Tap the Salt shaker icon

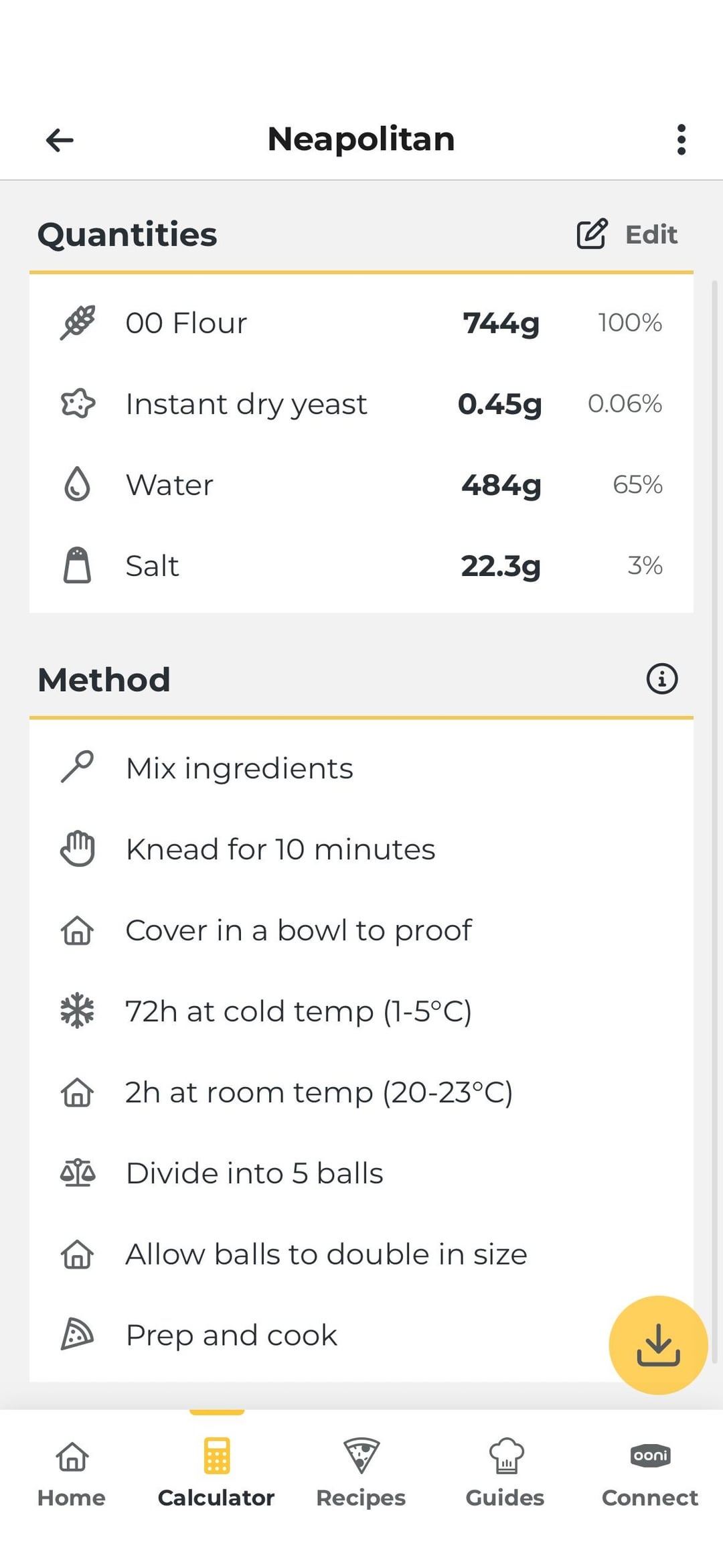coord(78,565)
